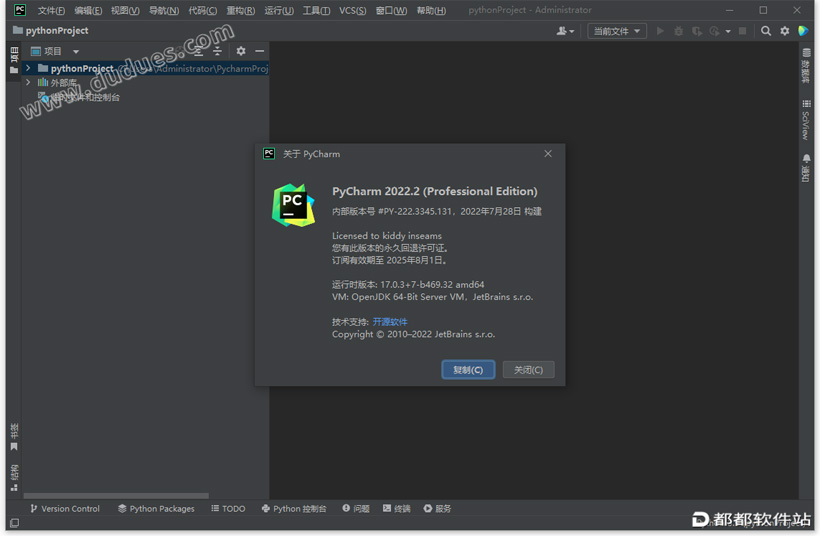Hide the project panel with minus icon

259,51
